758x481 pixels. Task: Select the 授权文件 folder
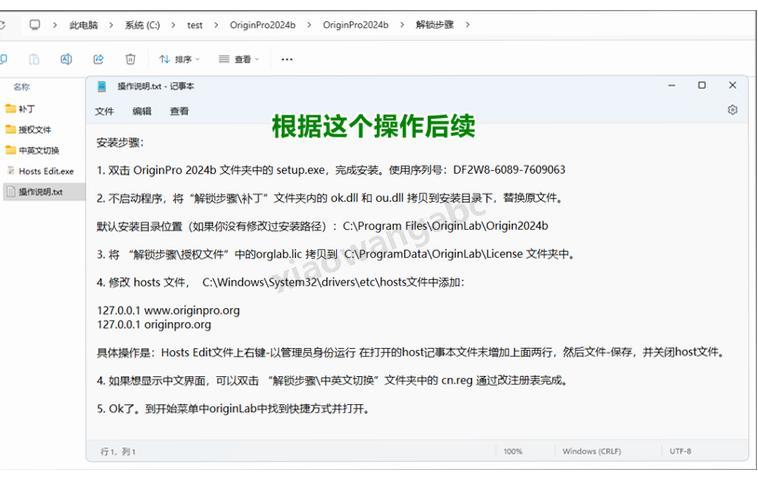[x=34, y=129]
